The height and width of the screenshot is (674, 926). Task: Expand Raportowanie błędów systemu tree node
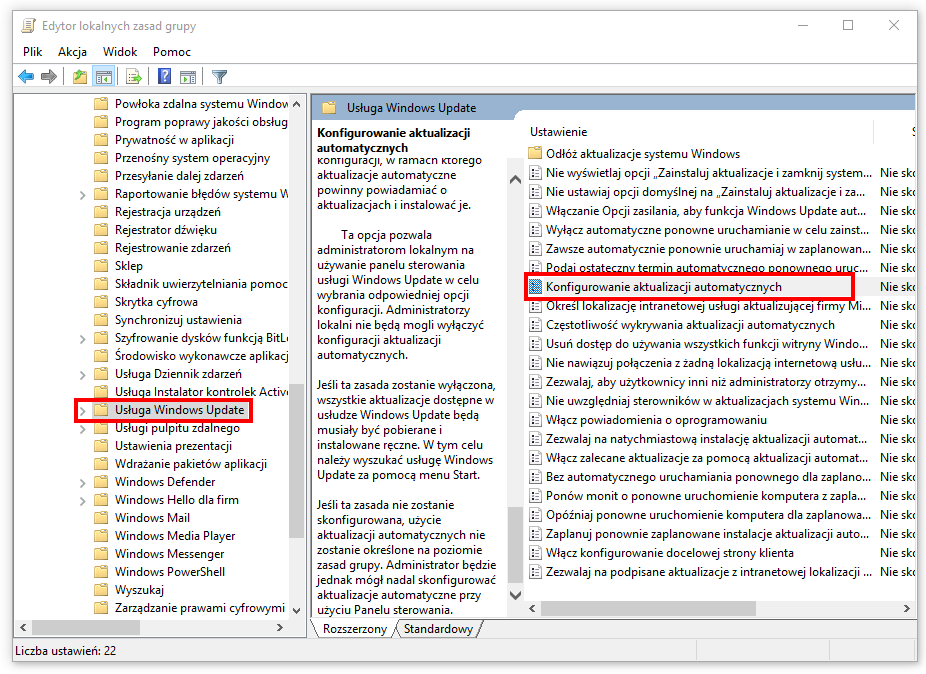(x=83, y=194)
